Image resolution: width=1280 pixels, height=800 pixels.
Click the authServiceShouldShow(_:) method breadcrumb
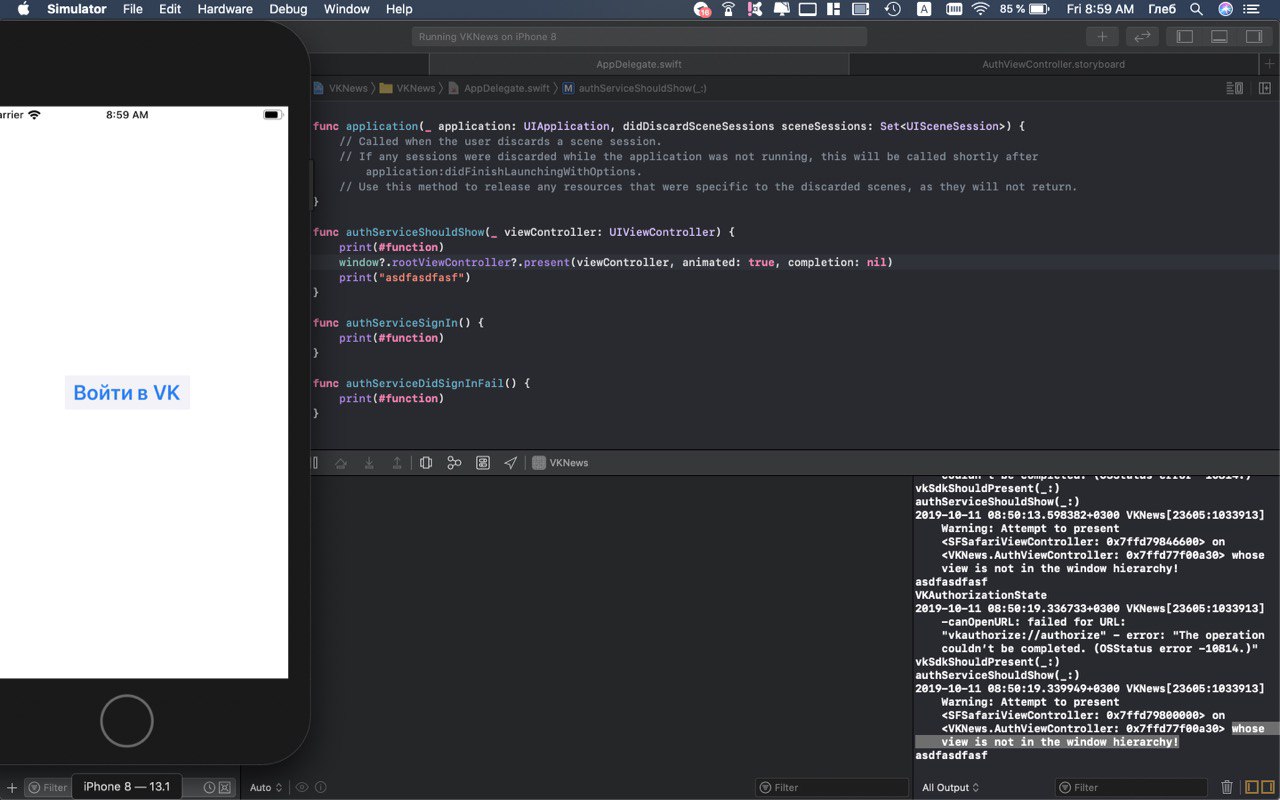tap(634, 88)
